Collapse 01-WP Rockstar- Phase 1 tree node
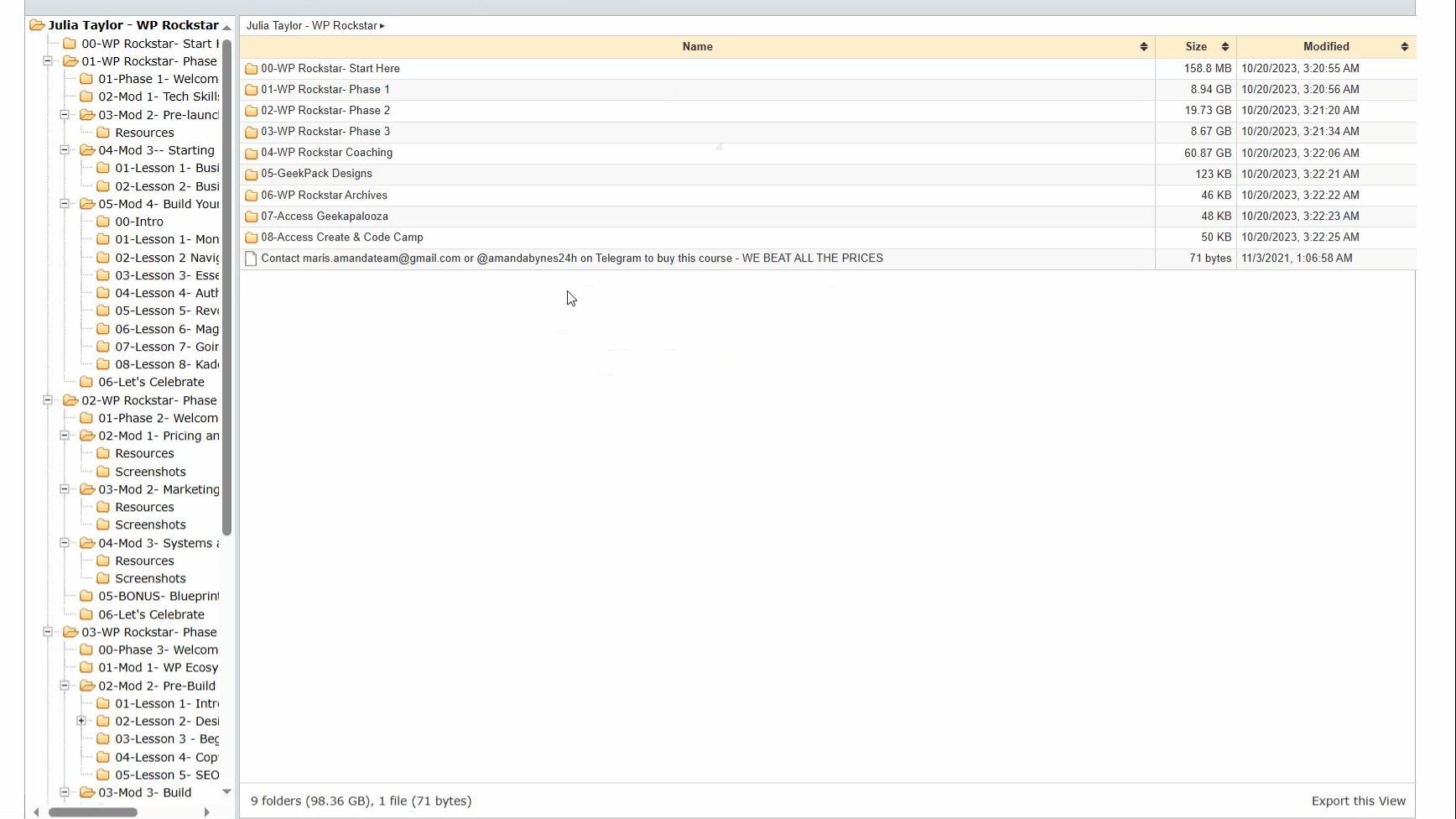 tap(48, 61)
